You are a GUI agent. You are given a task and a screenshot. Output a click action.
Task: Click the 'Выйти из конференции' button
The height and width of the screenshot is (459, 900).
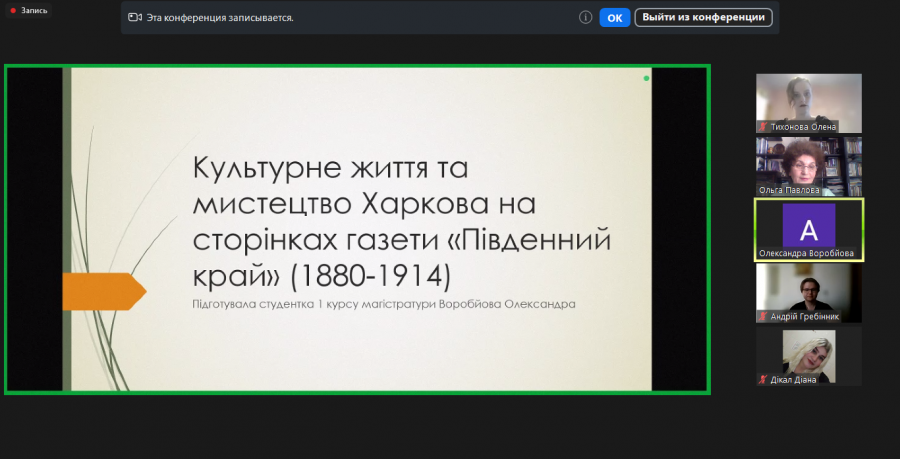click(703, 17)
